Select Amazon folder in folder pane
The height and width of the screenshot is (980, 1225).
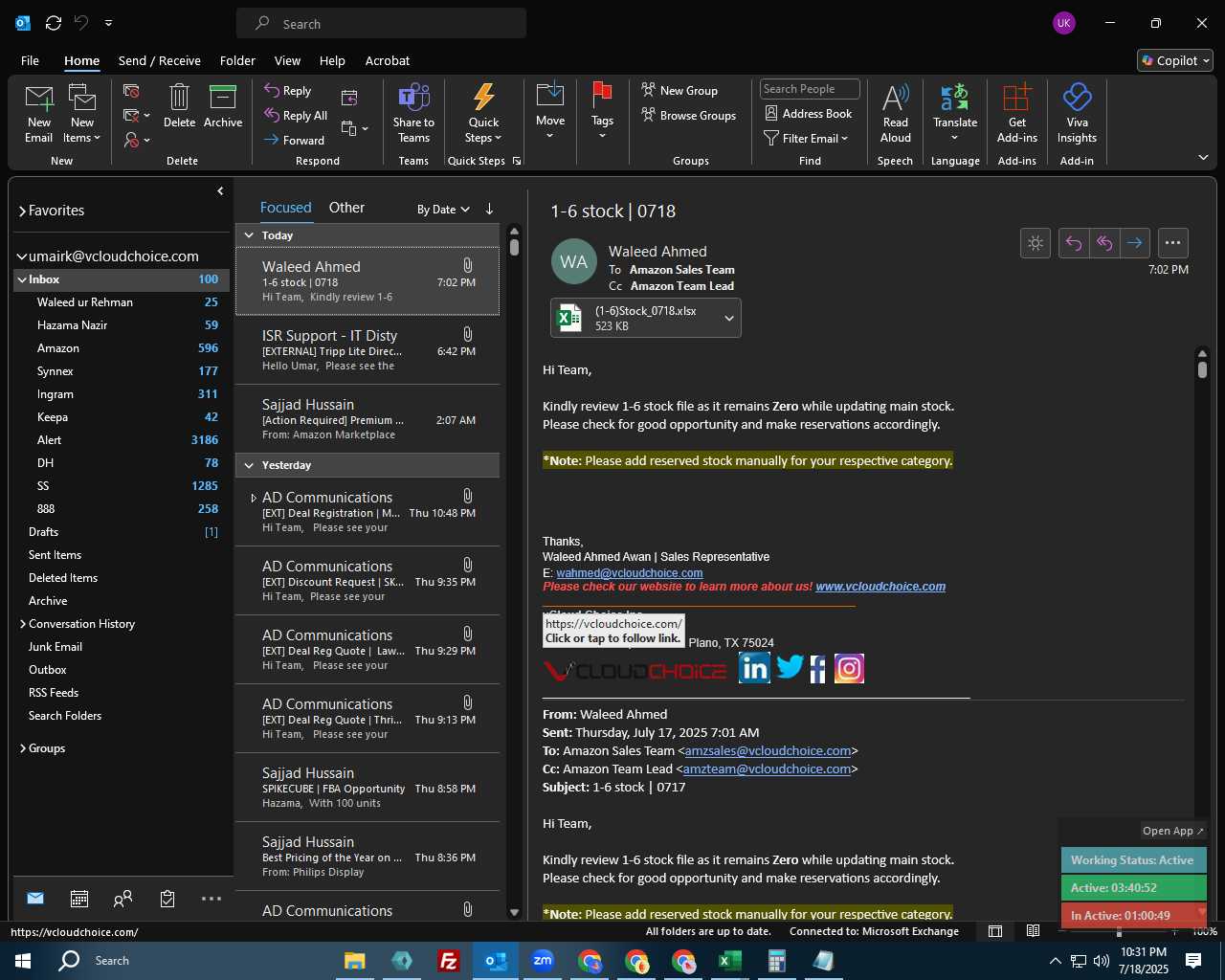[120, 348]
